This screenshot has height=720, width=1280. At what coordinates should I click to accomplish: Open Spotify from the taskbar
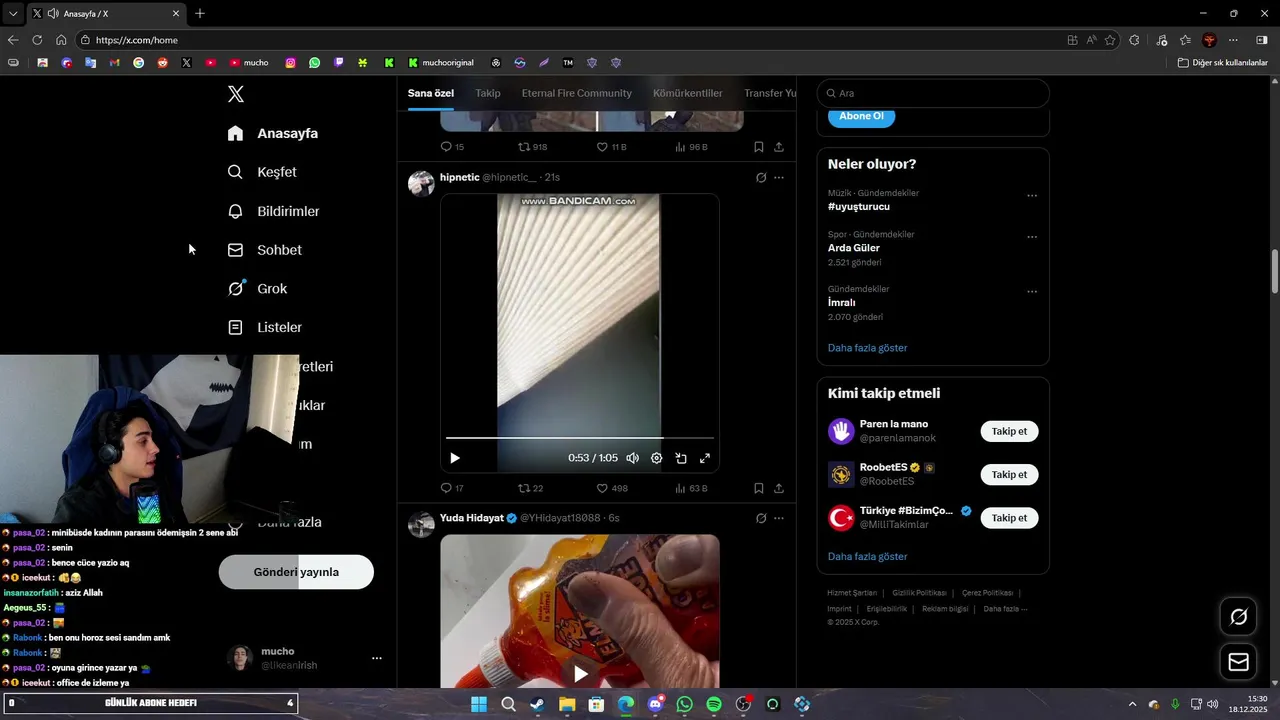[714, 704]
